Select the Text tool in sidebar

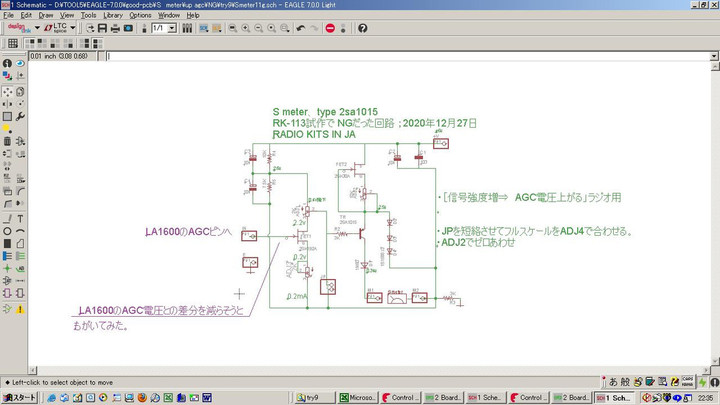[x=20, y=219]
